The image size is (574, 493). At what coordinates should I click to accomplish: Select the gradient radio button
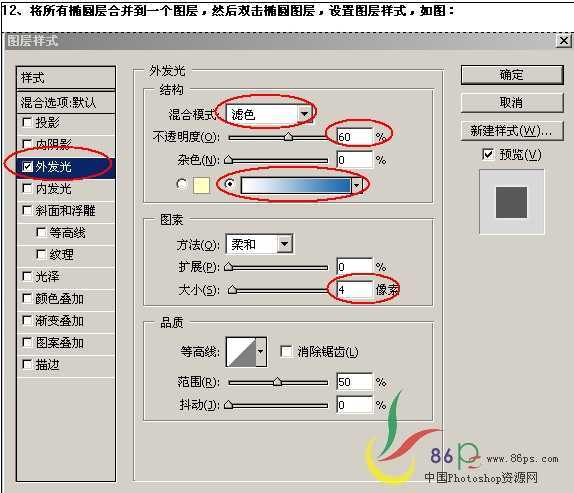pyautogui.click(x=229, y=184)
